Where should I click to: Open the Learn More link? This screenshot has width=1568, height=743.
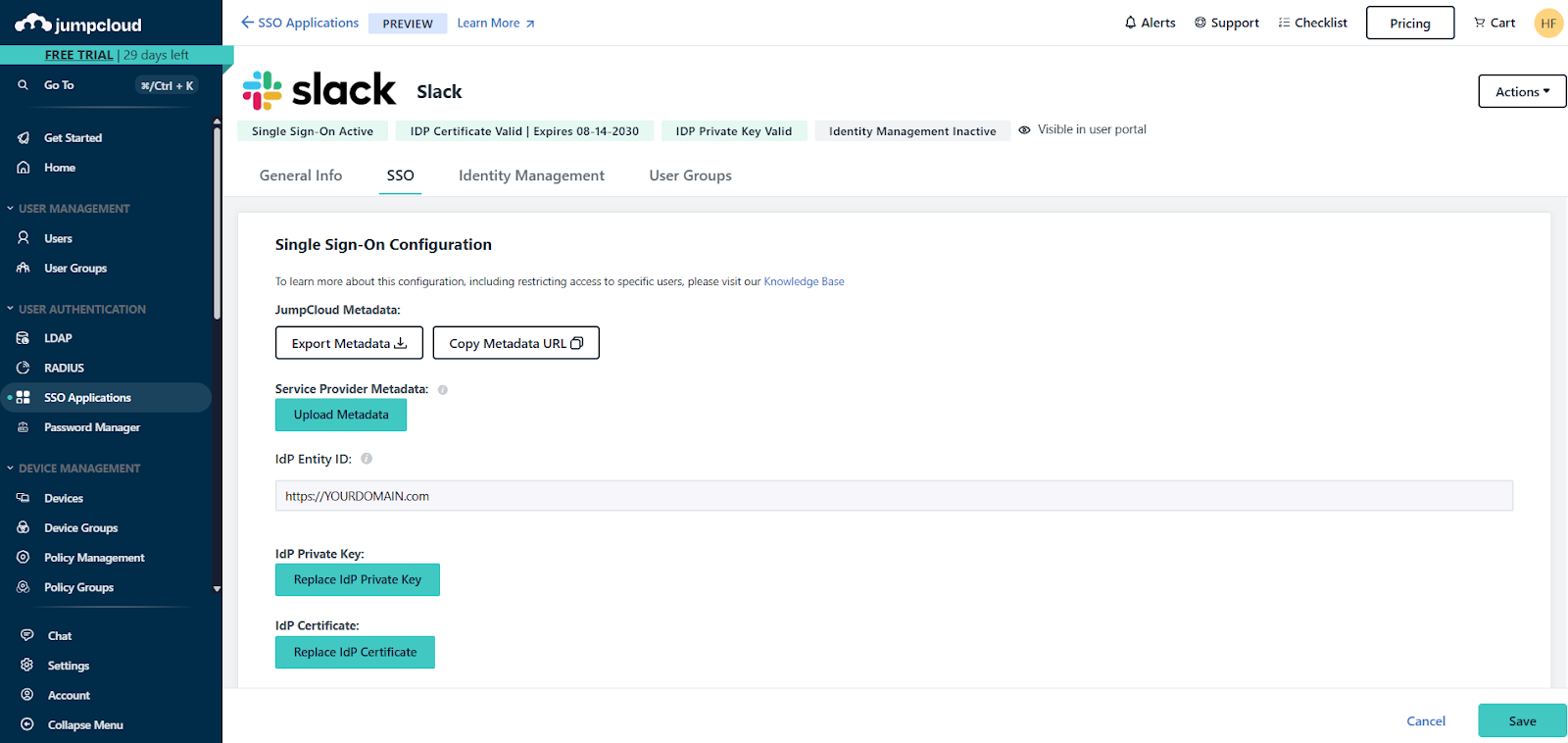(x=496, y=24)
